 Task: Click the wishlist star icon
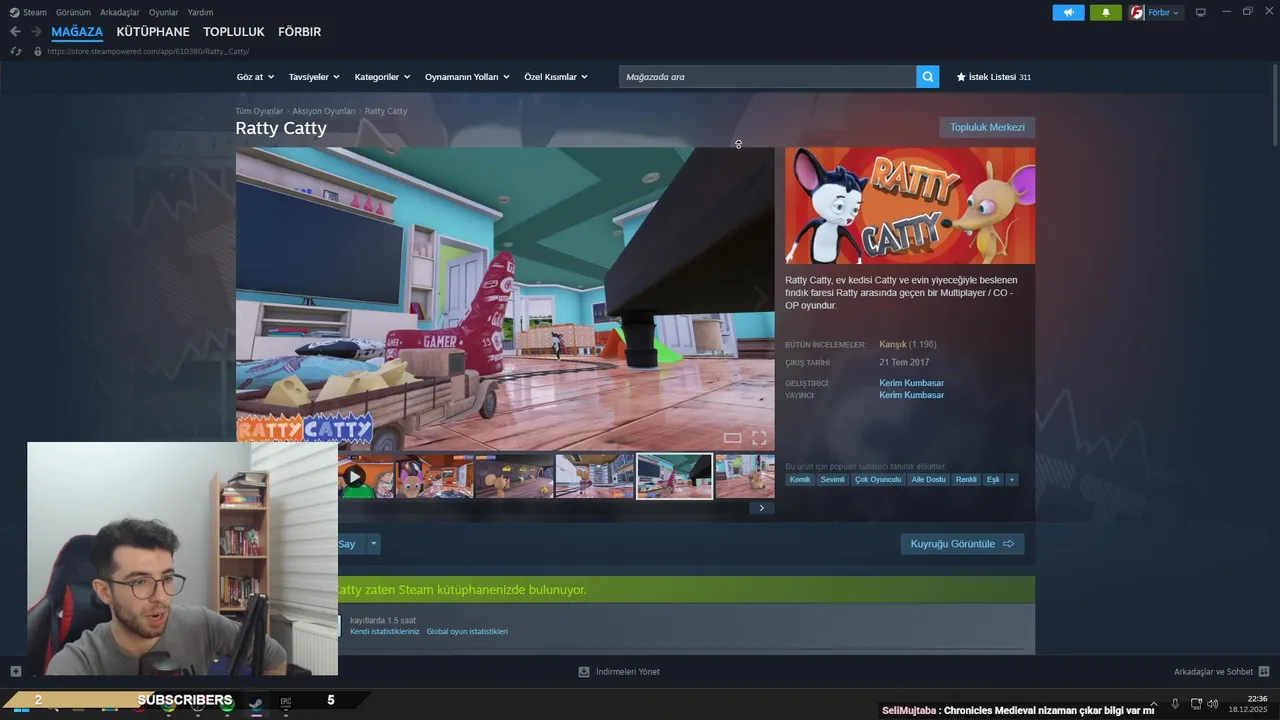961,77
